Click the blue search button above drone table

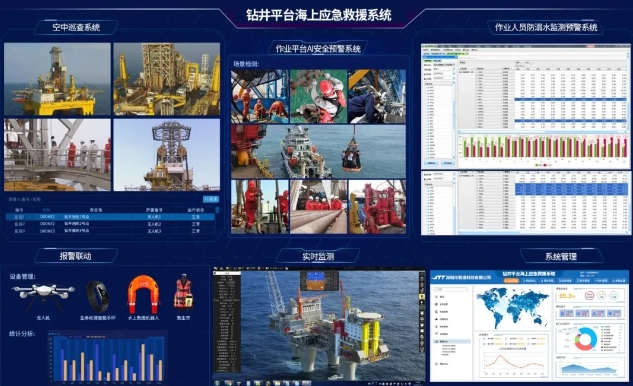(211, 199)
